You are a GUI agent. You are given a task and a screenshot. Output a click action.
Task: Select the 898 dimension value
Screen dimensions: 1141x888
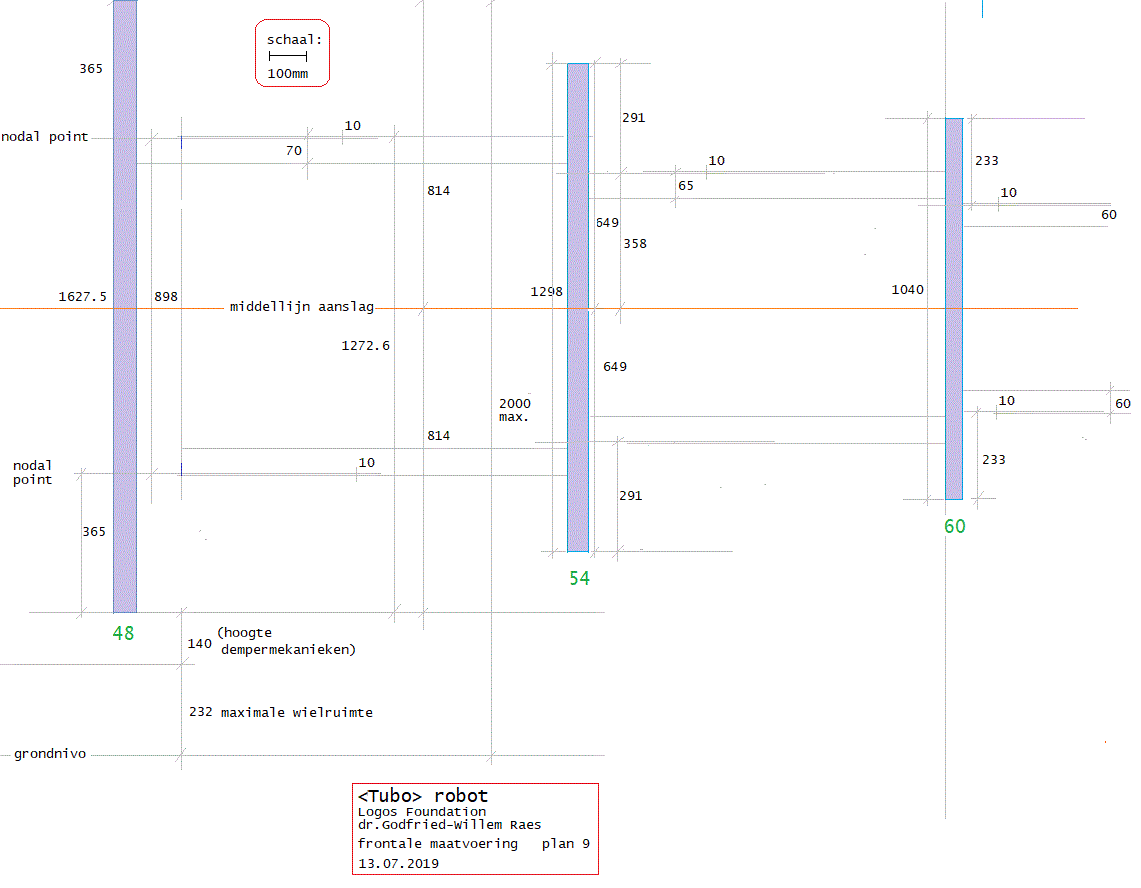point(166,297)
